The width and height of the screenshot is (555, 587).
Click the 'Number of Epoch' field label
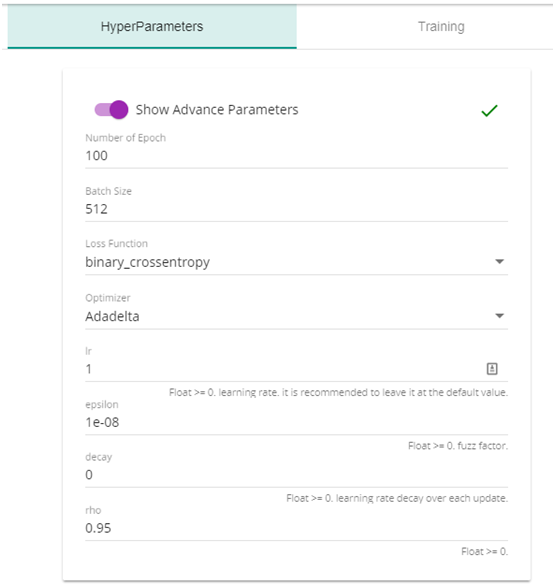[125, 138]
